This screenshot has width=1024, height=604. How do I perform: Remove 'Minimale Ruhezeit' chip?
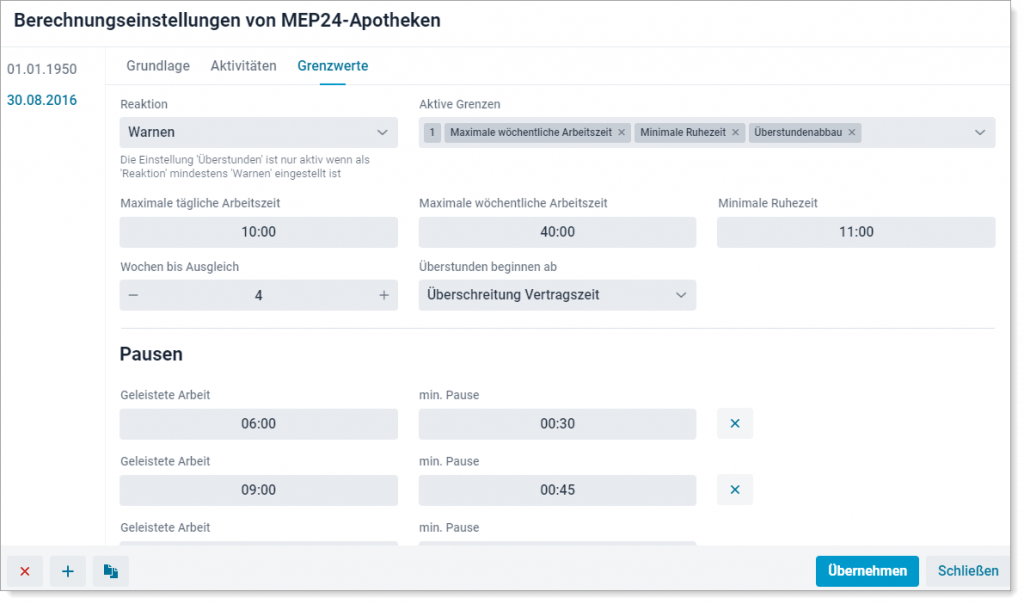click(735, 133)
